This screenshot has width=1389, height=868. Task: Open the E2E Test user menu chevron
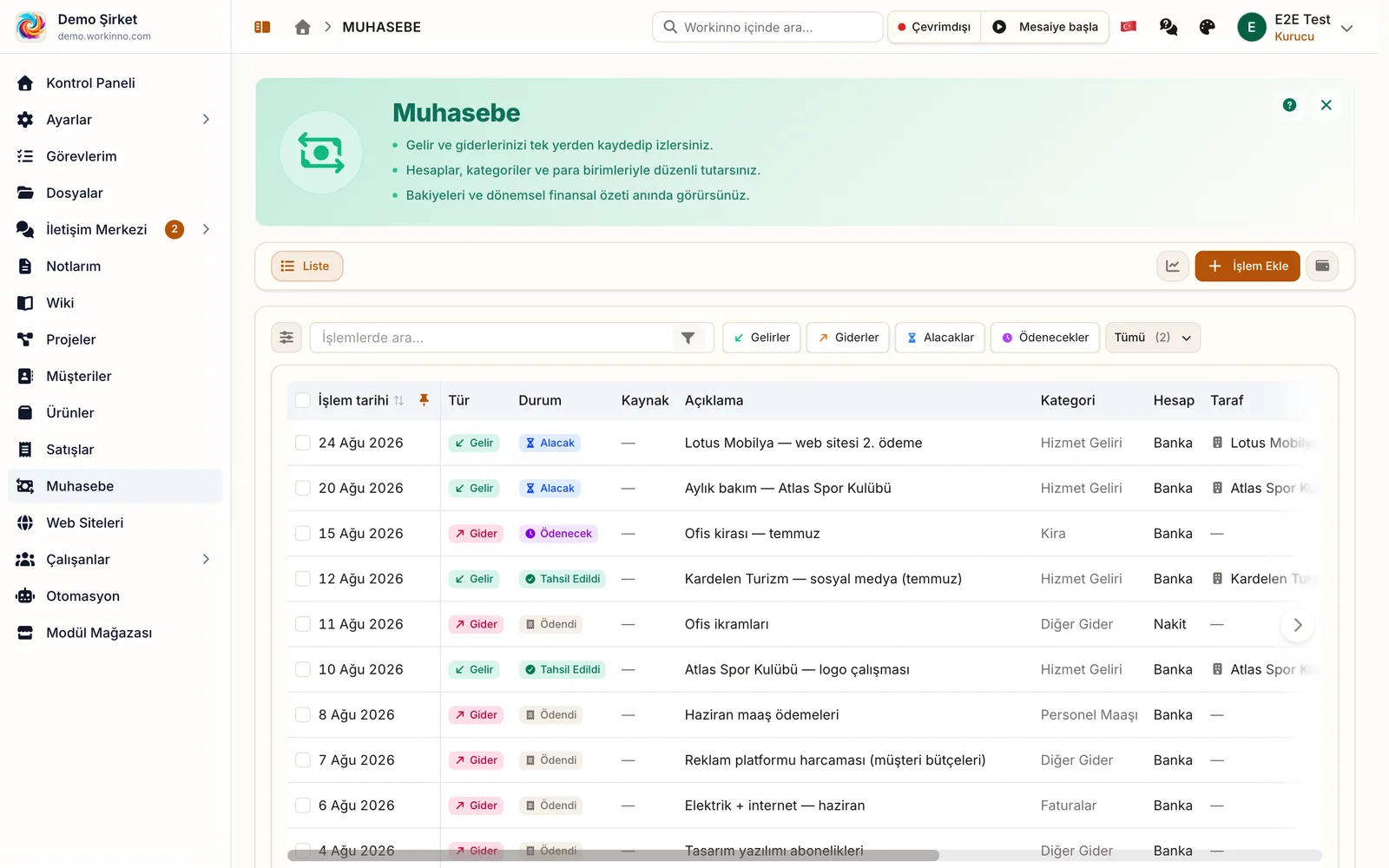coord(1346,28)
